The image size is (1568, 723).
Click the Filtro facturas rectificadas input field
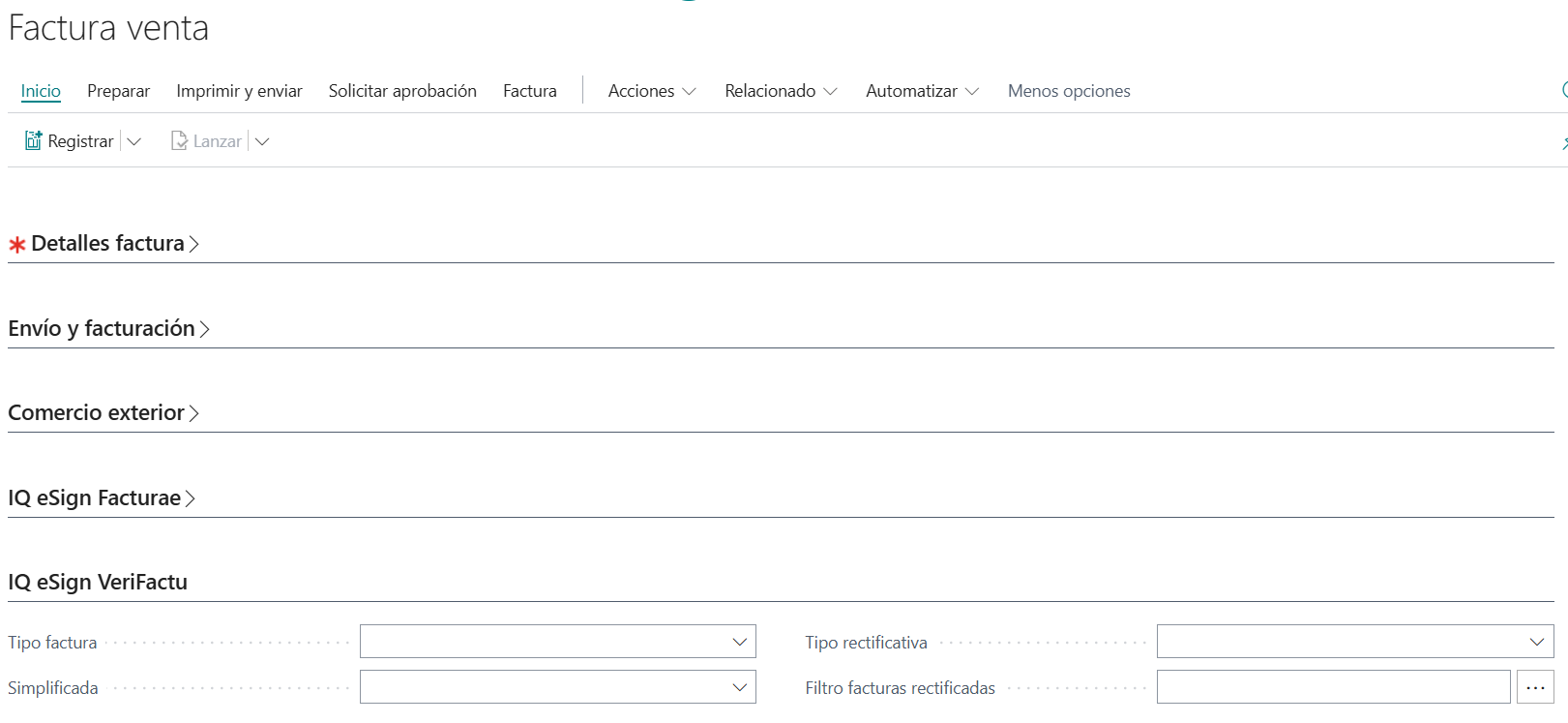1334,687
